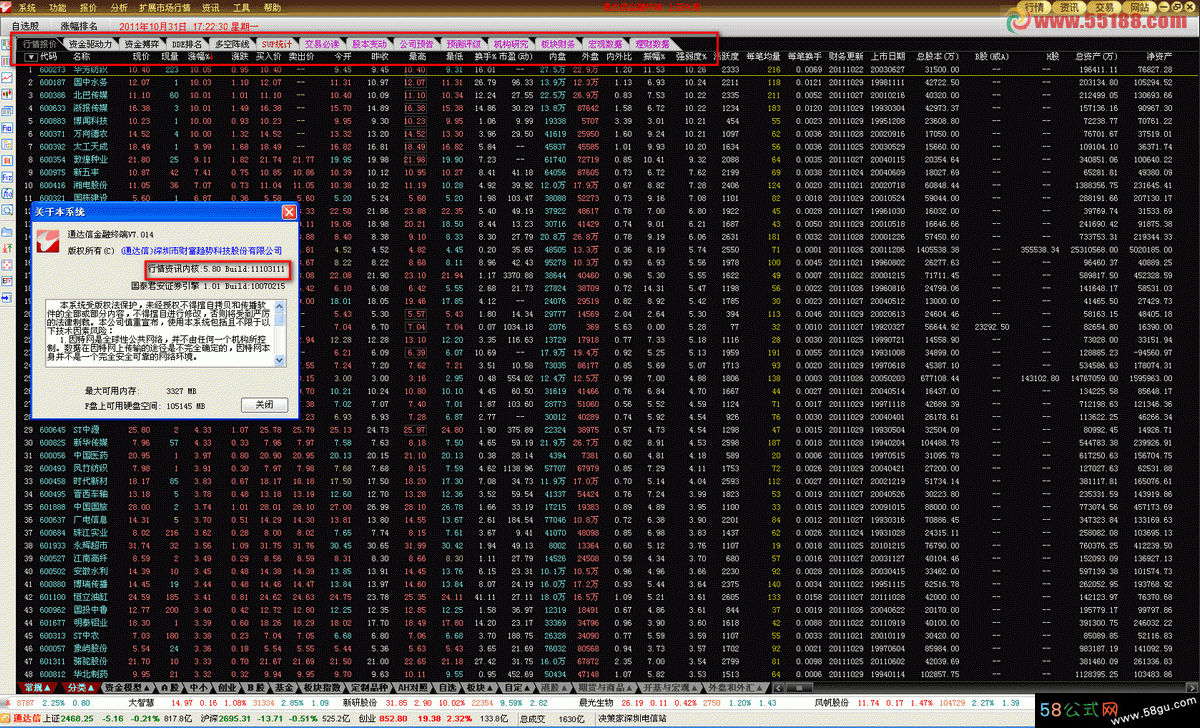Close the 关于本系统 dialog with red X
Image resolution: width=1200 pixels, height=728 pixels.
click(x=289, y=212)
